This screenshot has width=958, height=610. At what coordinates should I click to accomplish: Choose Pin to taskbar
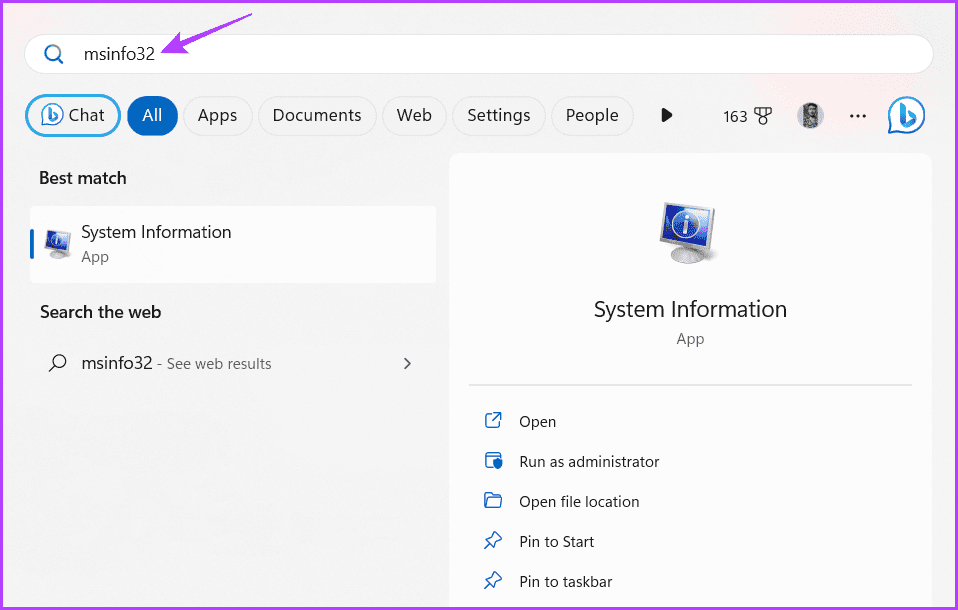click(566, 581)
